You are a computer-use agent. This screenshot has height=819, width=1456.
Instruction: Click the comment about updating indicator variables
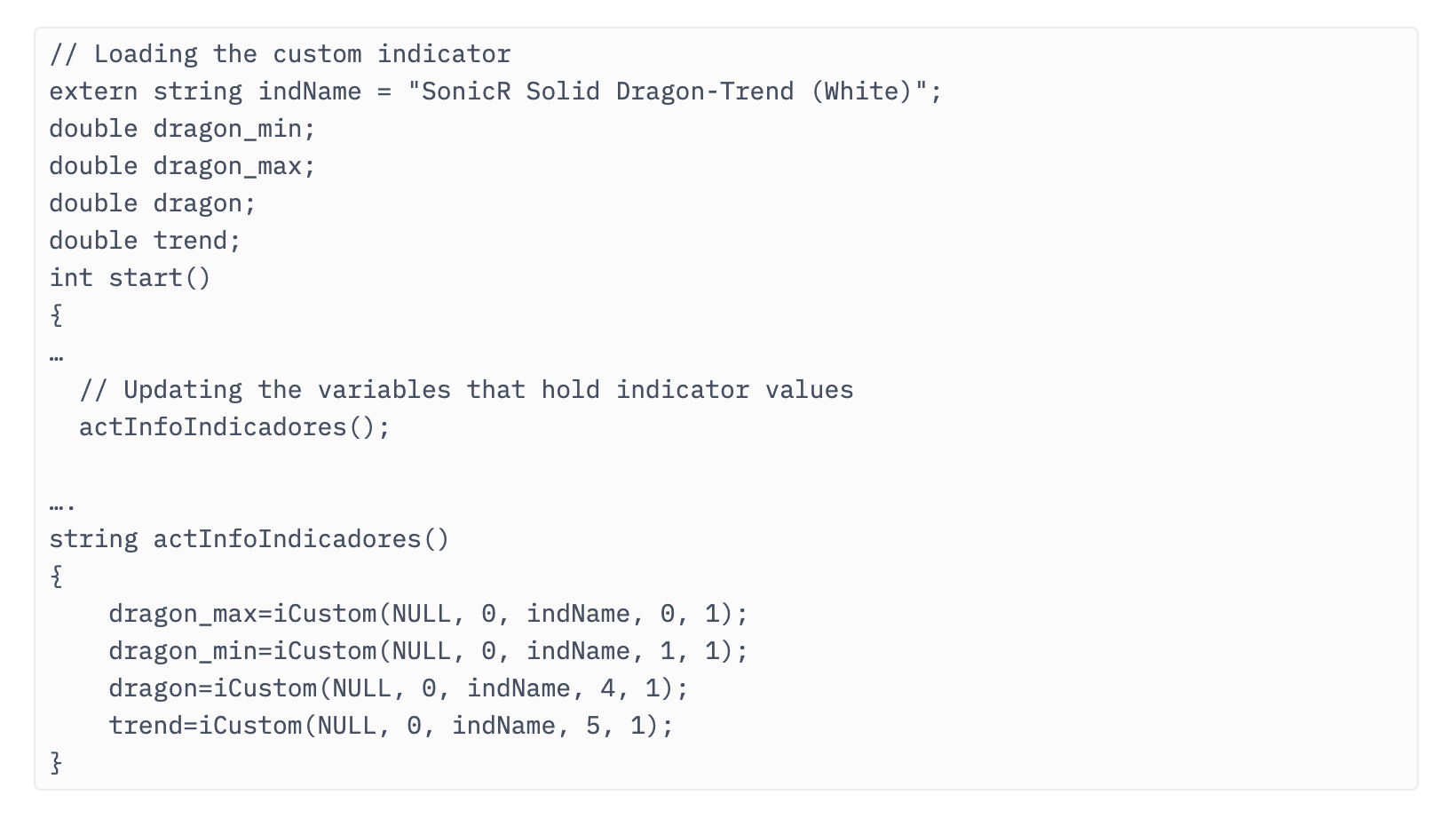(x=466, y=390)
